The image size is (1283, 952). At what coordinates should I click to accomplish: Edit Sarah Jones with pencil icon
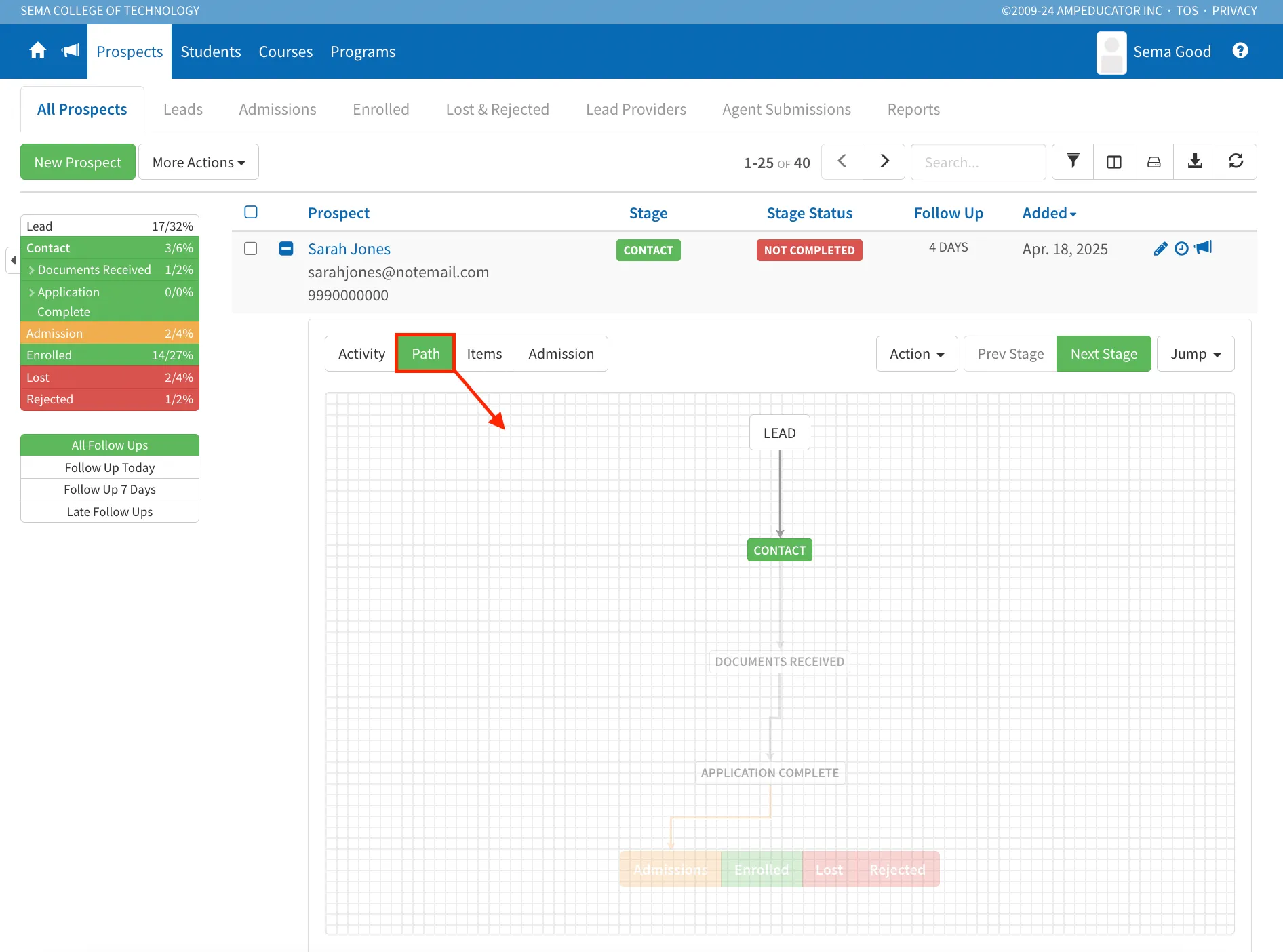1160,248
